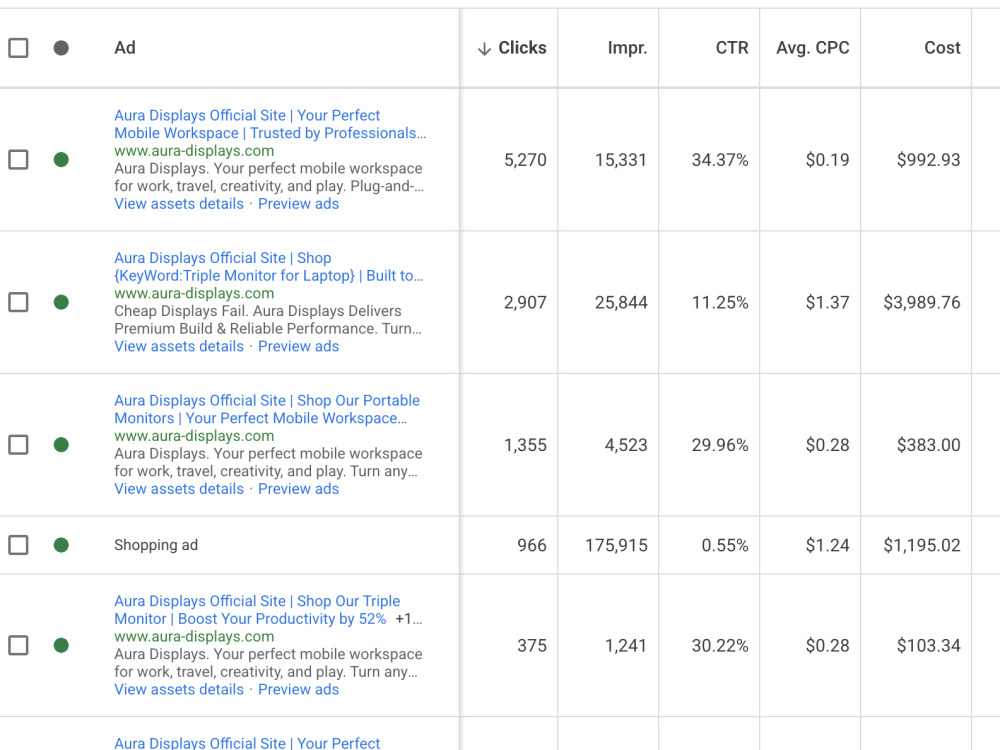
Task: Select checkbox for the Shopping ad row
Action: pyautogui.click(x=18, y=545)
